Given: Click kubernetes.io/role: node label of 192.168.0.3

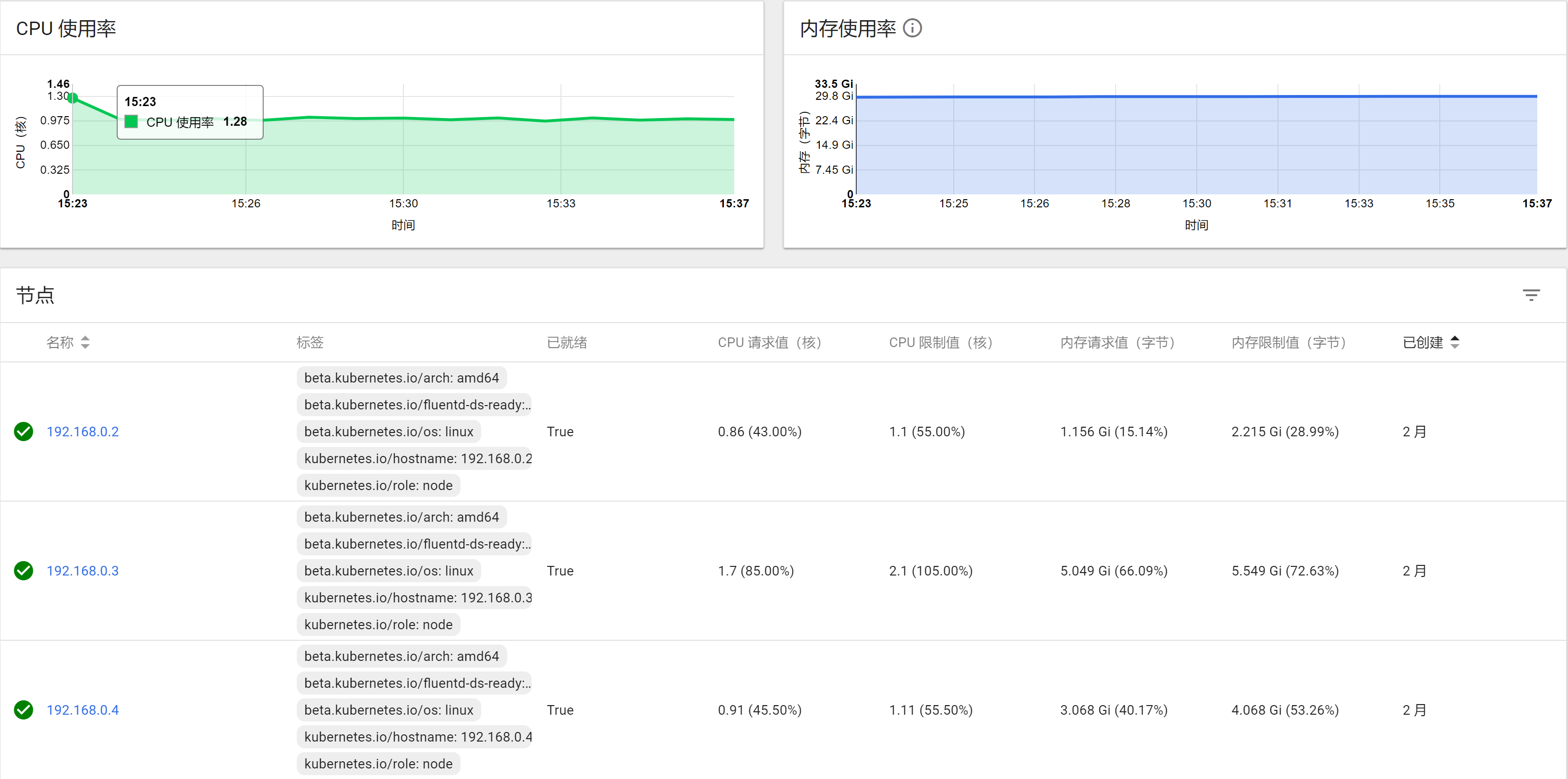Looking at the screenshot, I should pos(378,624).
